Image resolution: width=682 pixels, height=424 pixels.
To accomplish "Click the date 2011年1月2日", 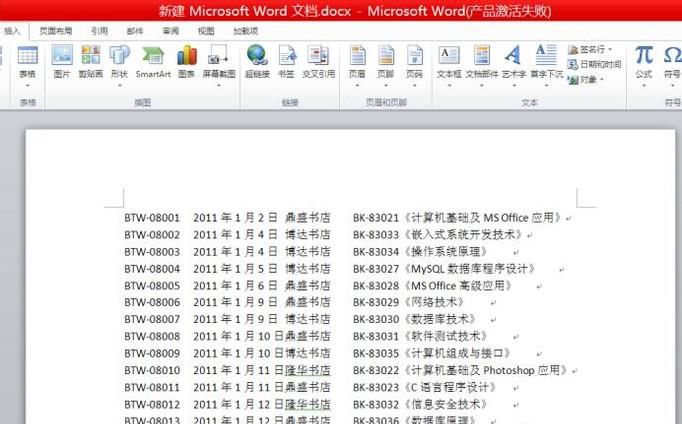I will 235,218.
